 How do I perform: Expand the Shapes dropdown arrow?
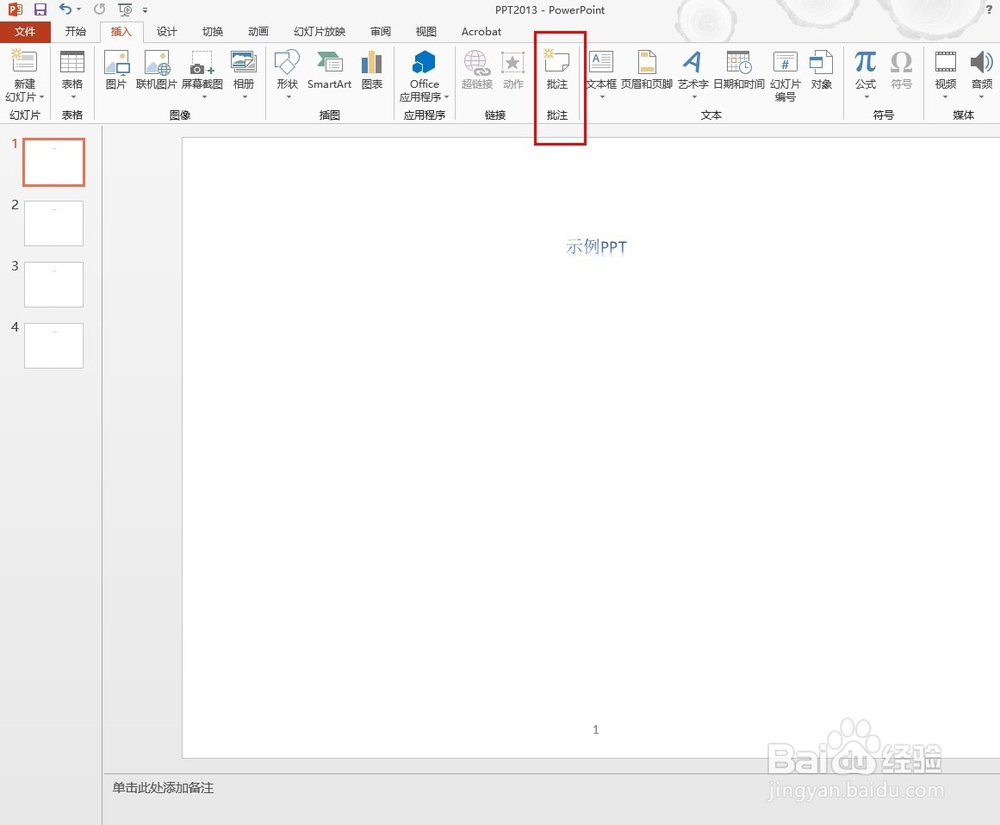tap(288, 97)
